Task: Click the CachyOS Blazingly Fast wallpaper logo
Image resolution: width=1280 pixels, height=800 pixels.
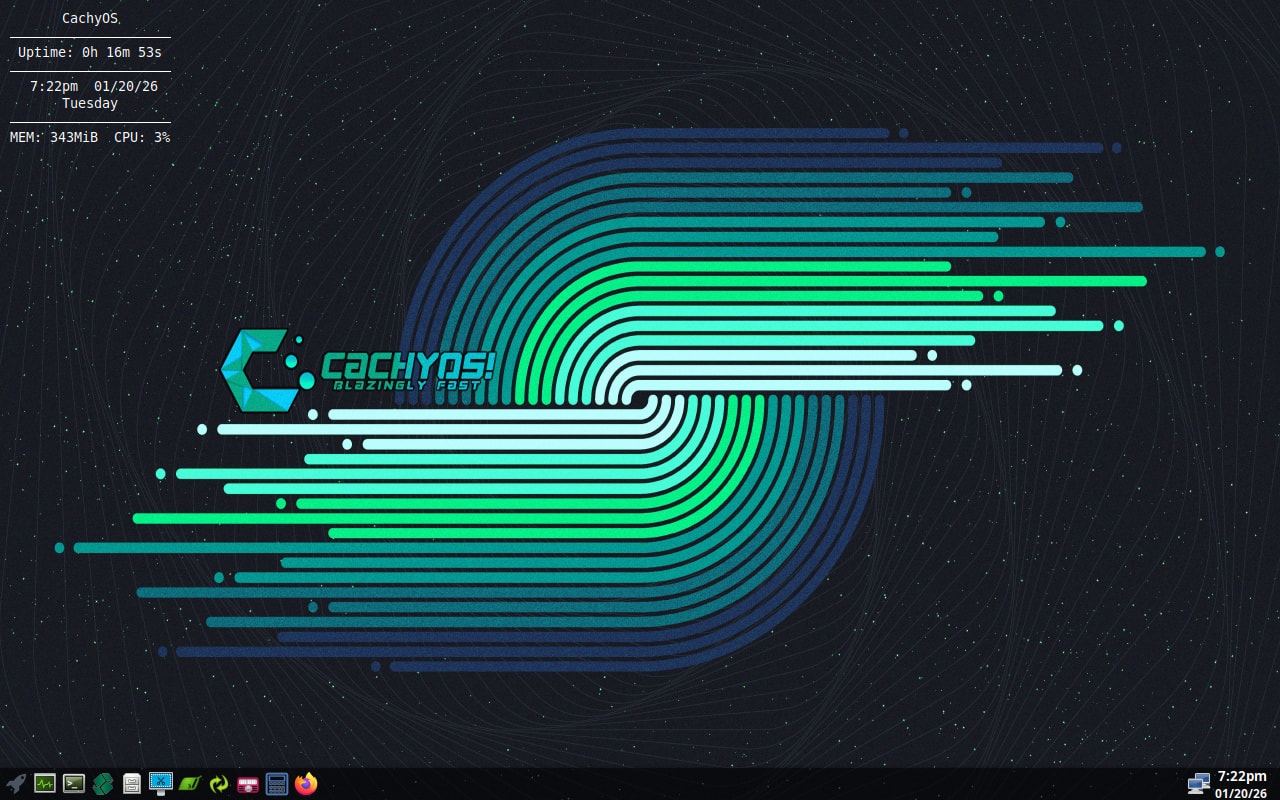Action: (358, 371)
